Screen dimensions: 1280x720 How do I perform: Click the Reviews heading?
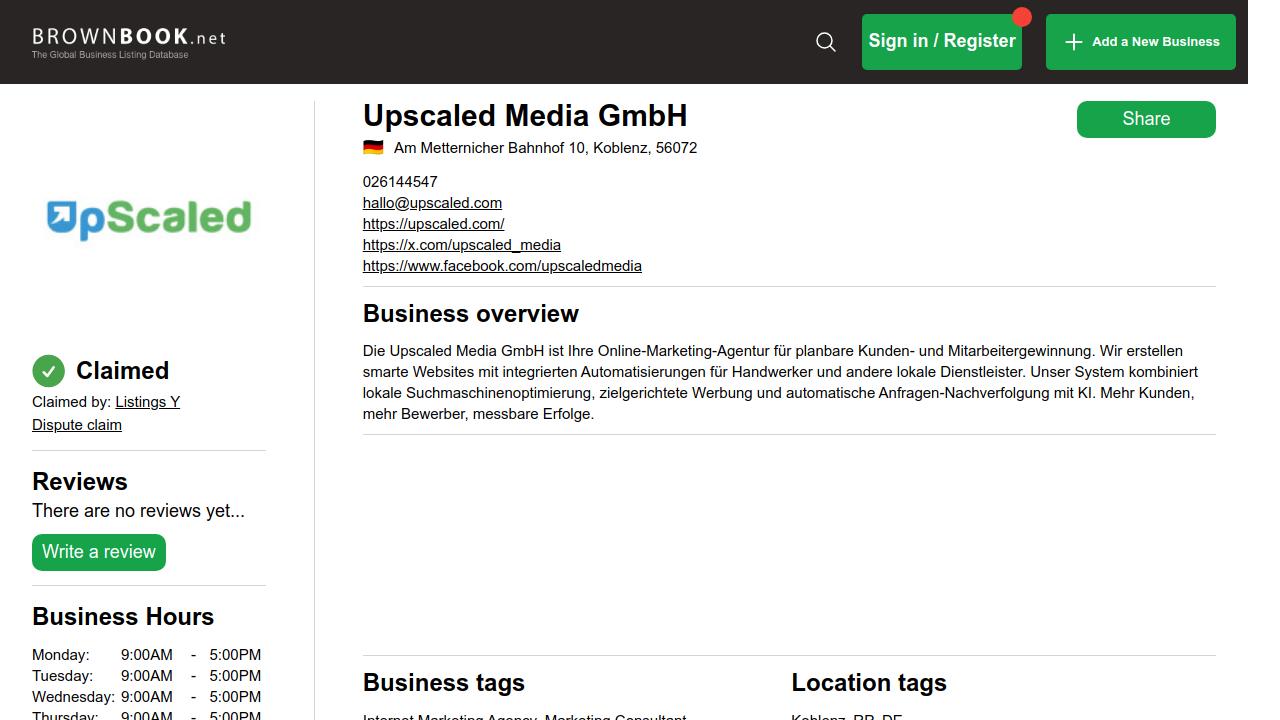click(80, 482)
